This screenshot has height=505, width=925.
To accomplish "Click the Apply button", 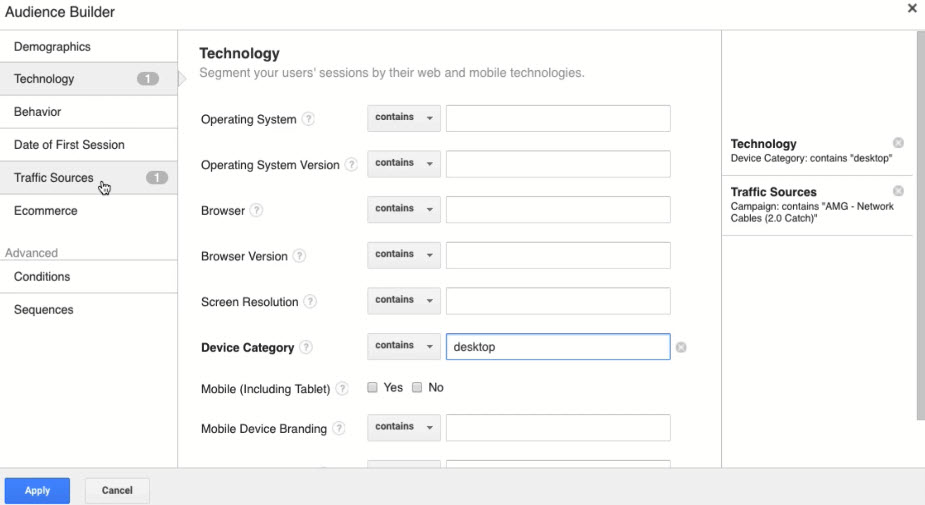I will point(37,491).
